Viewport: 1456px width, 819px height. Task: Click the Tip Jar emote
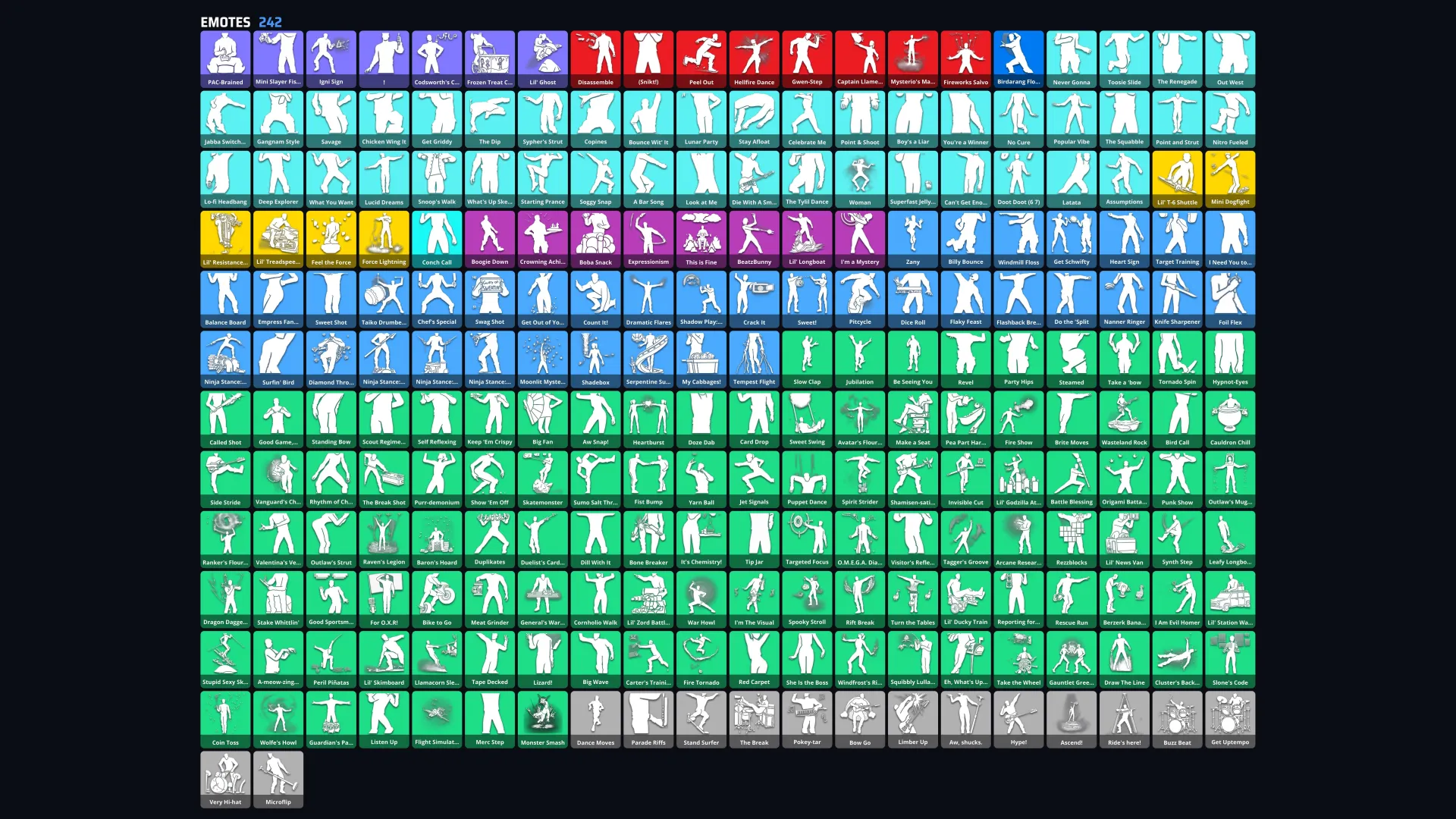(x=754, y=539)
